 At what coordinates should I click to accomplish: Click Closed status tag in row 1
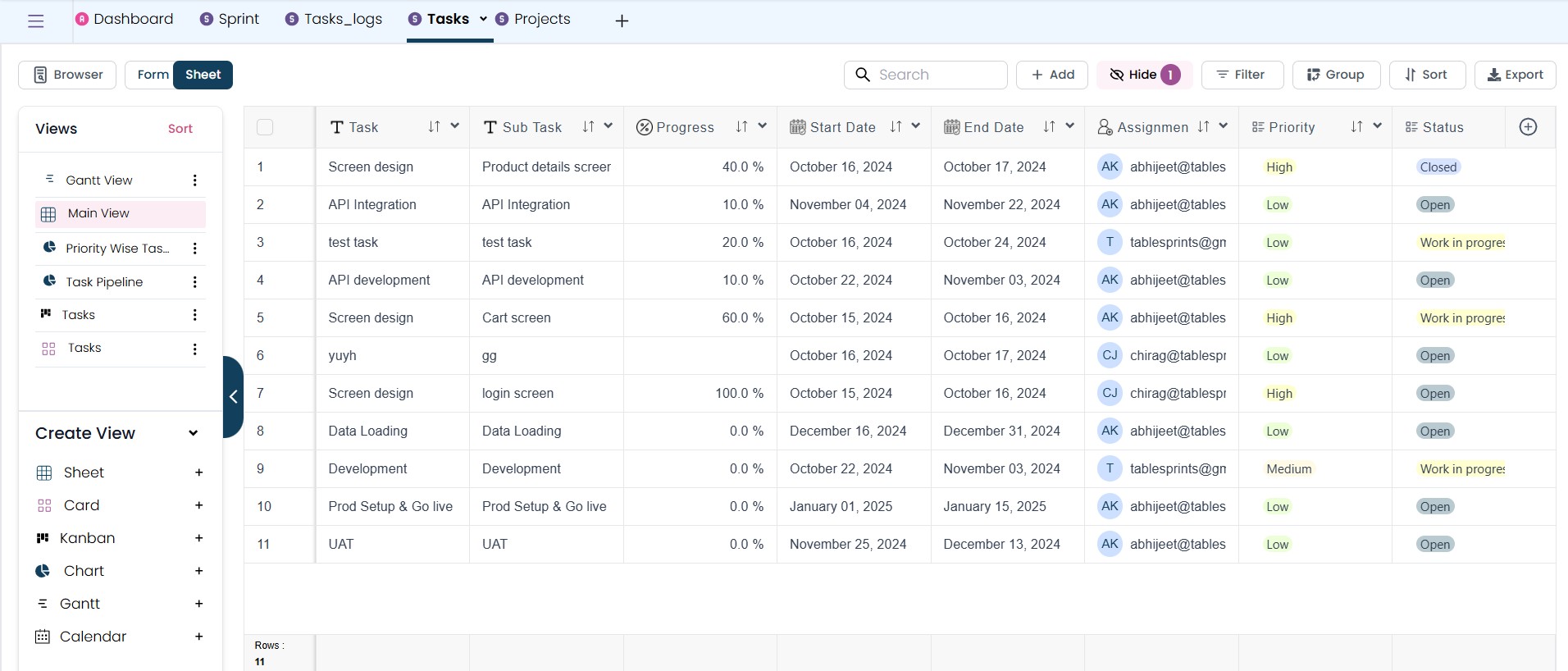(x=1438, y=167)
